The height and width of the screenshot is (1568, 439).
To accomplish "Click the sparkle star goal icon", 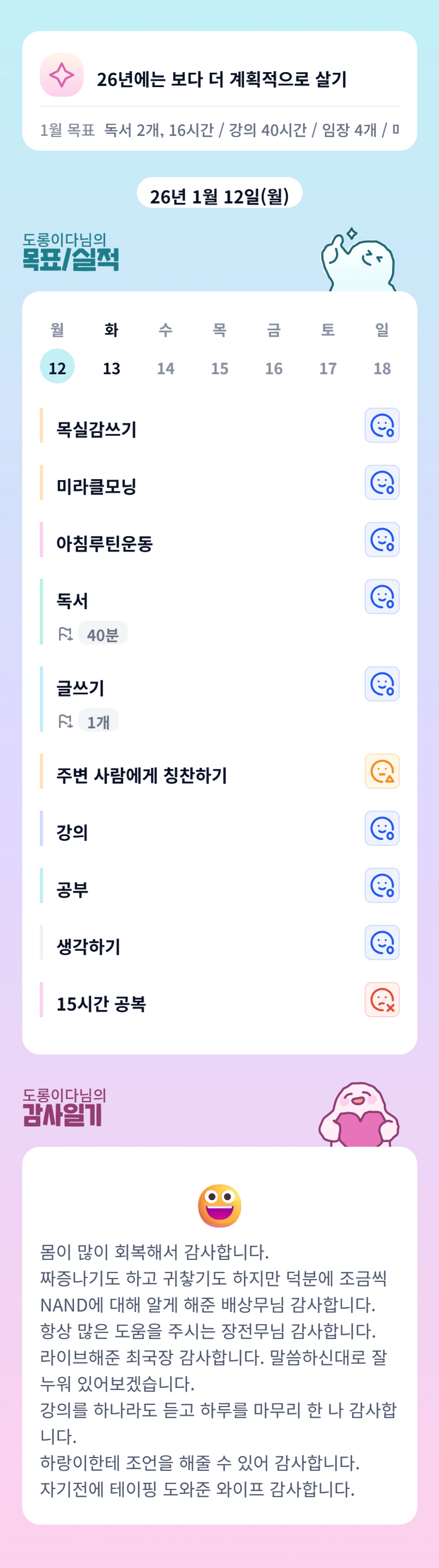I will tap(62, 75).
